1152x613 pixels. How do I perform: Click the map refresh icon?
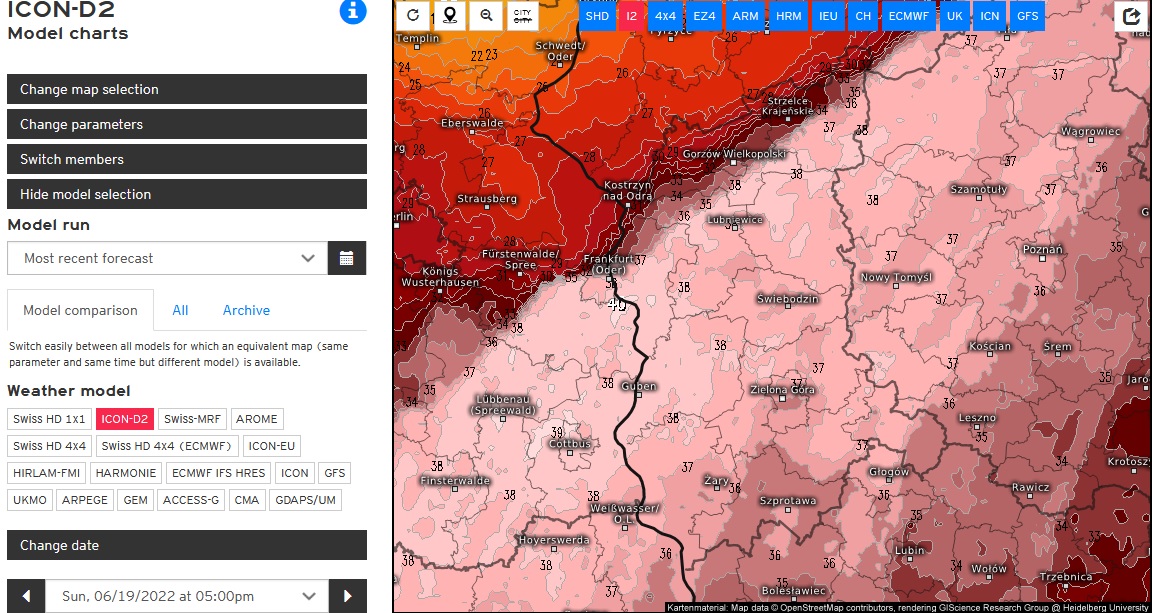pyautogui.click(x=412, y=16)
